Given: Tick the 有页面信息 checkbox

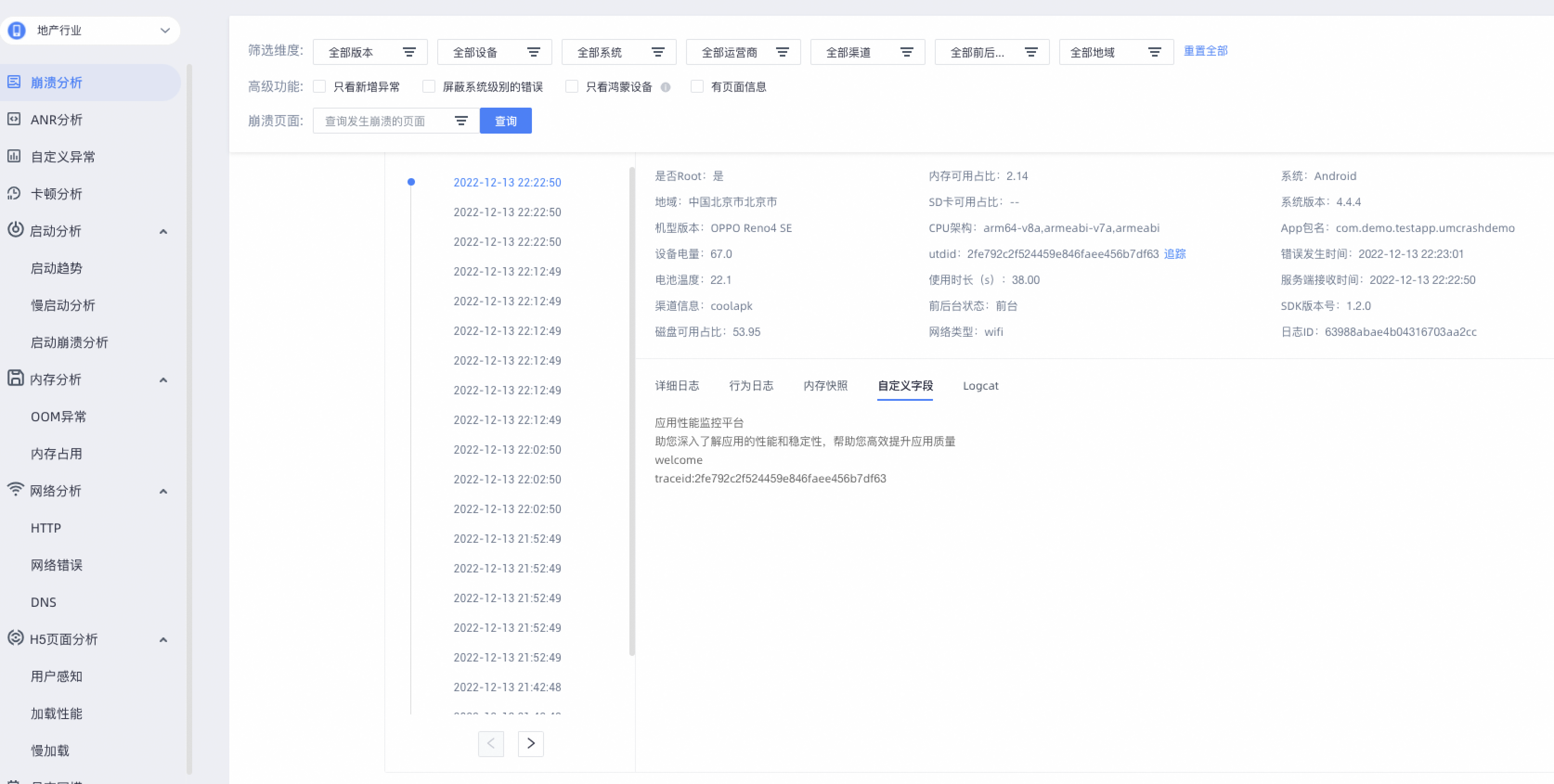Looking at the screenshot, I should pyautogui.click(x=697, y=87).
